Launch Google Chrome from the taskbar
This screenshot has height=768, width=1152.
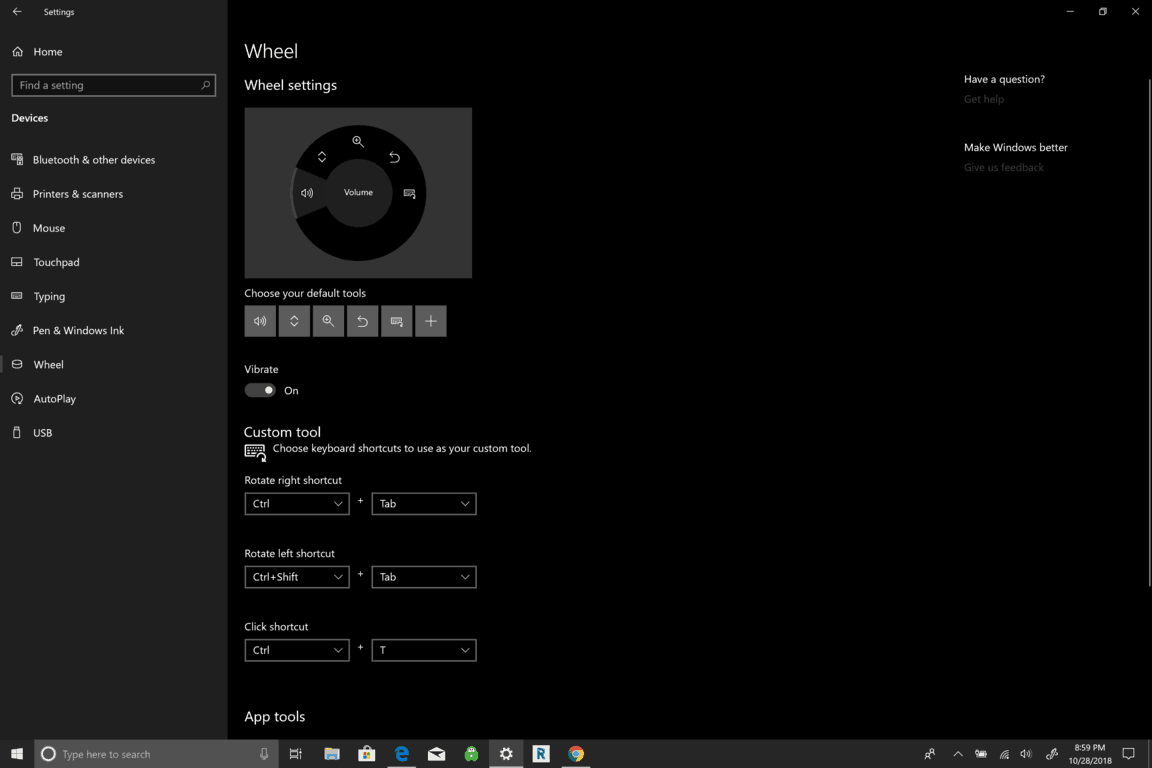[576, 754]
